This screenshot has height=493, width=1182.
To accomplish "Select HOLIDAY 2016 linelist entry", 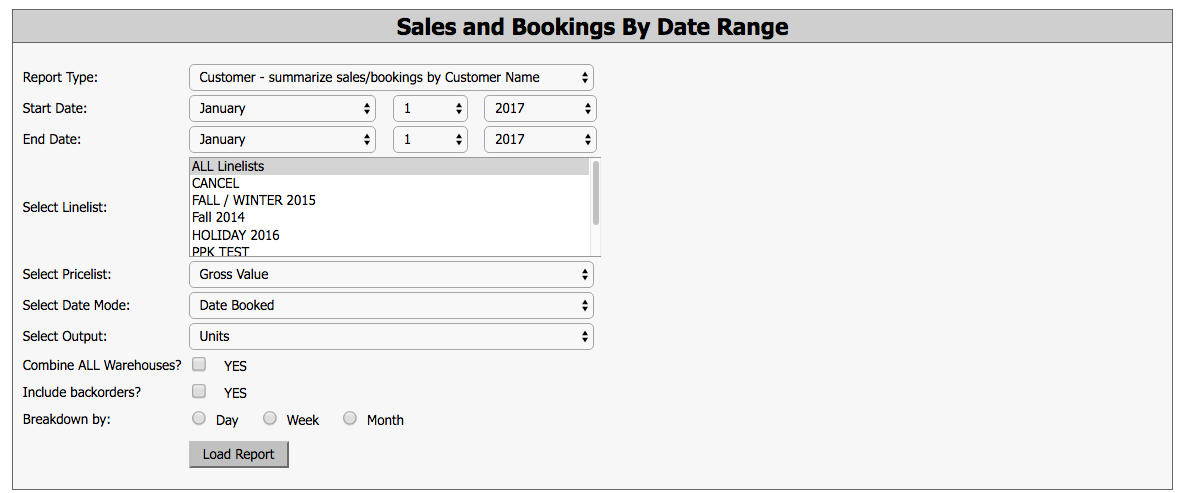I will [x=389, y=235].
